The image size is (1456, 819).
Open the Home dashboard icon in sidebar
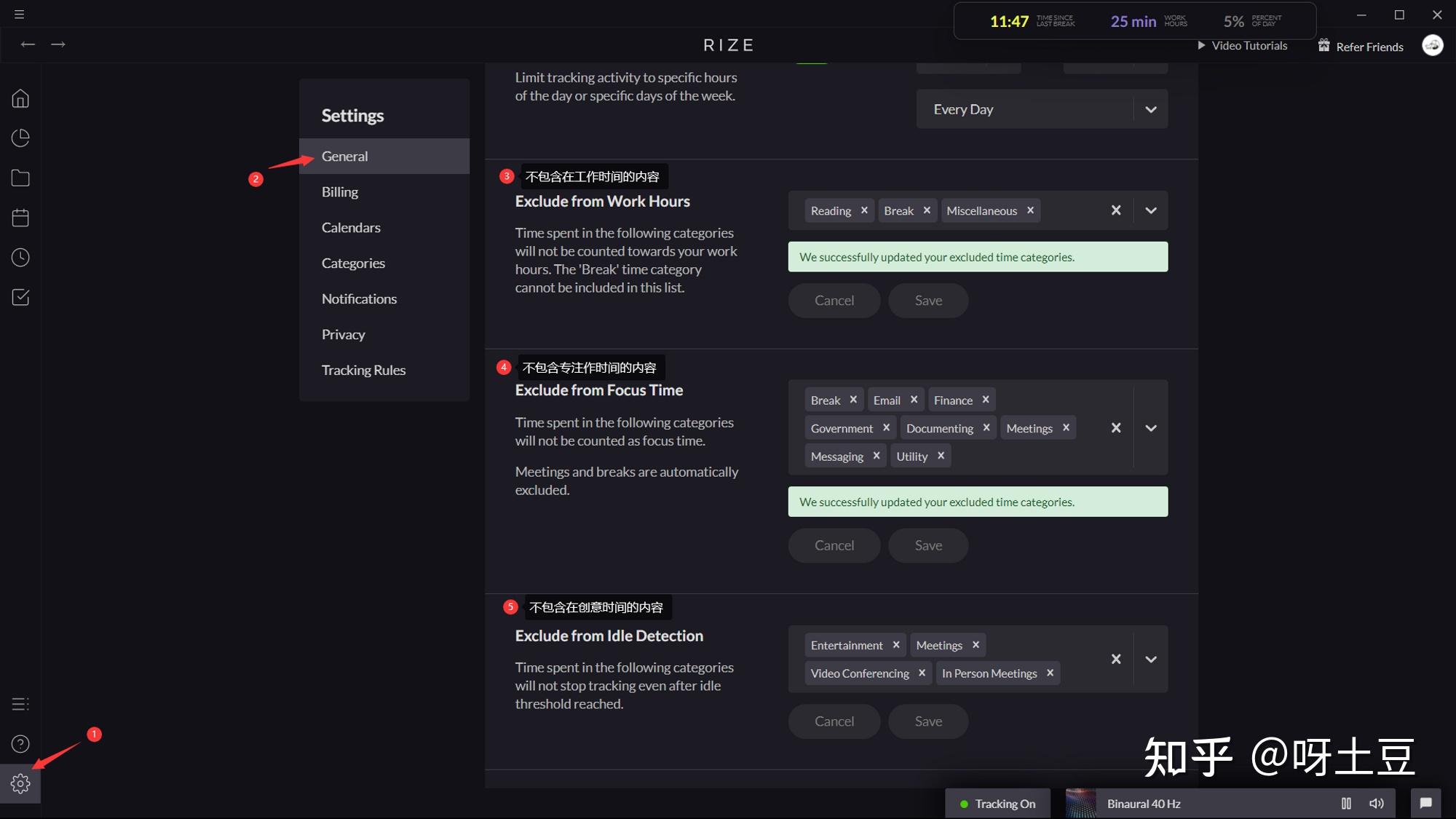(20, 98)
